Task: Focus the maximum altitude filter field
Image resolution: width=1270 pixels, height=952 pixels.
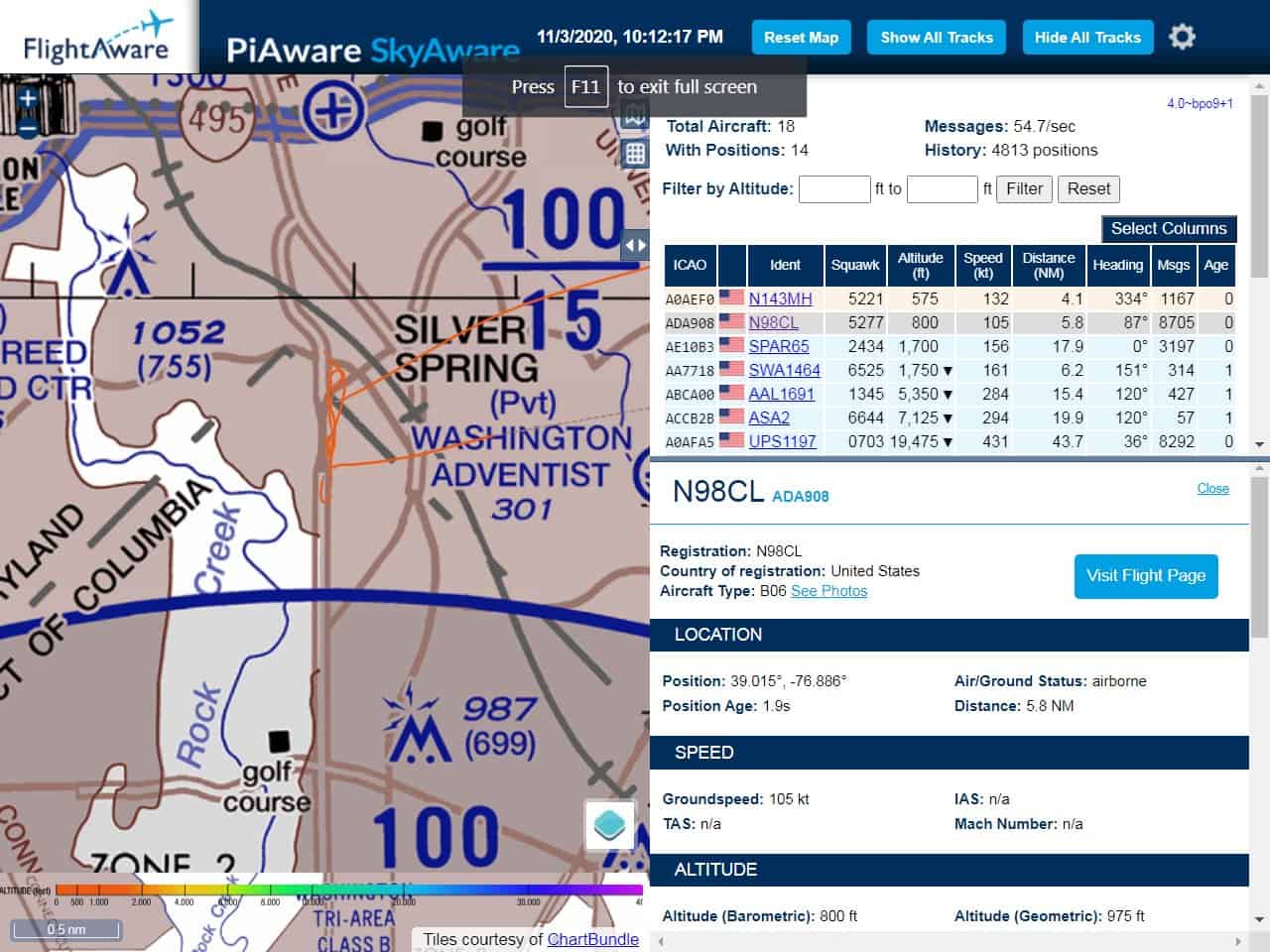Action: pos(943,188)
